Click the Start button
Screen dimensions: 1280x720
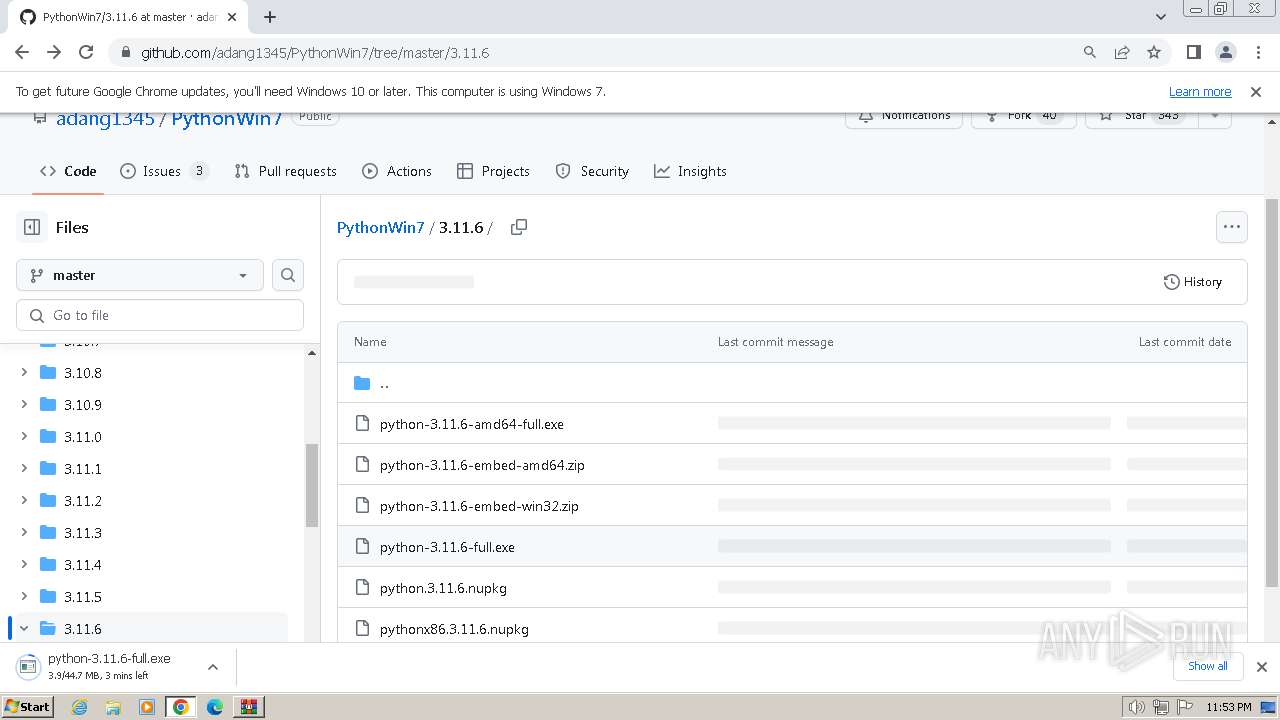click(x=27, y=707)
